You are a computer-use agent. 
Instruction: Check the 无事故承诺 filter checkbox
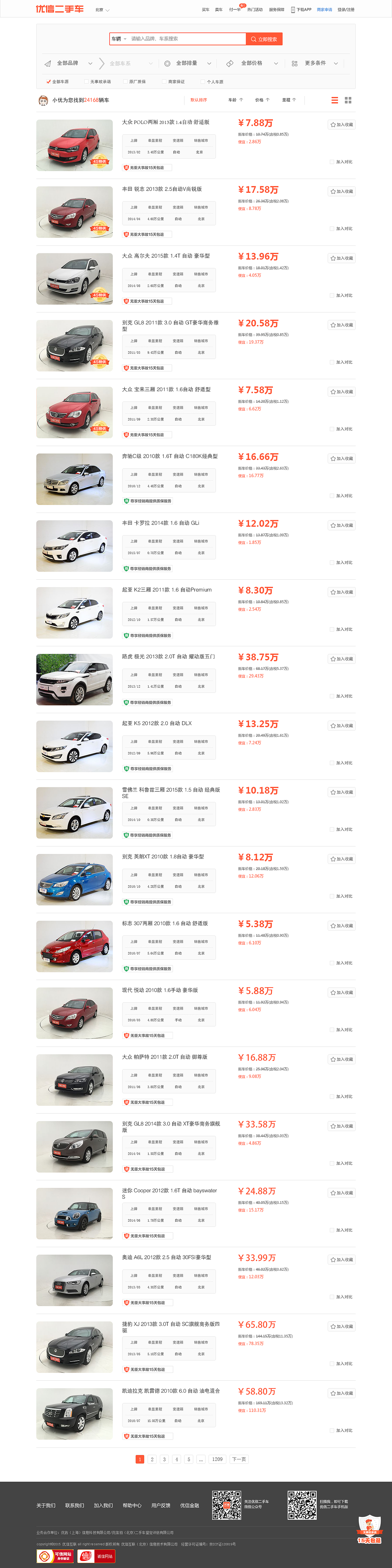click(86, 82)
